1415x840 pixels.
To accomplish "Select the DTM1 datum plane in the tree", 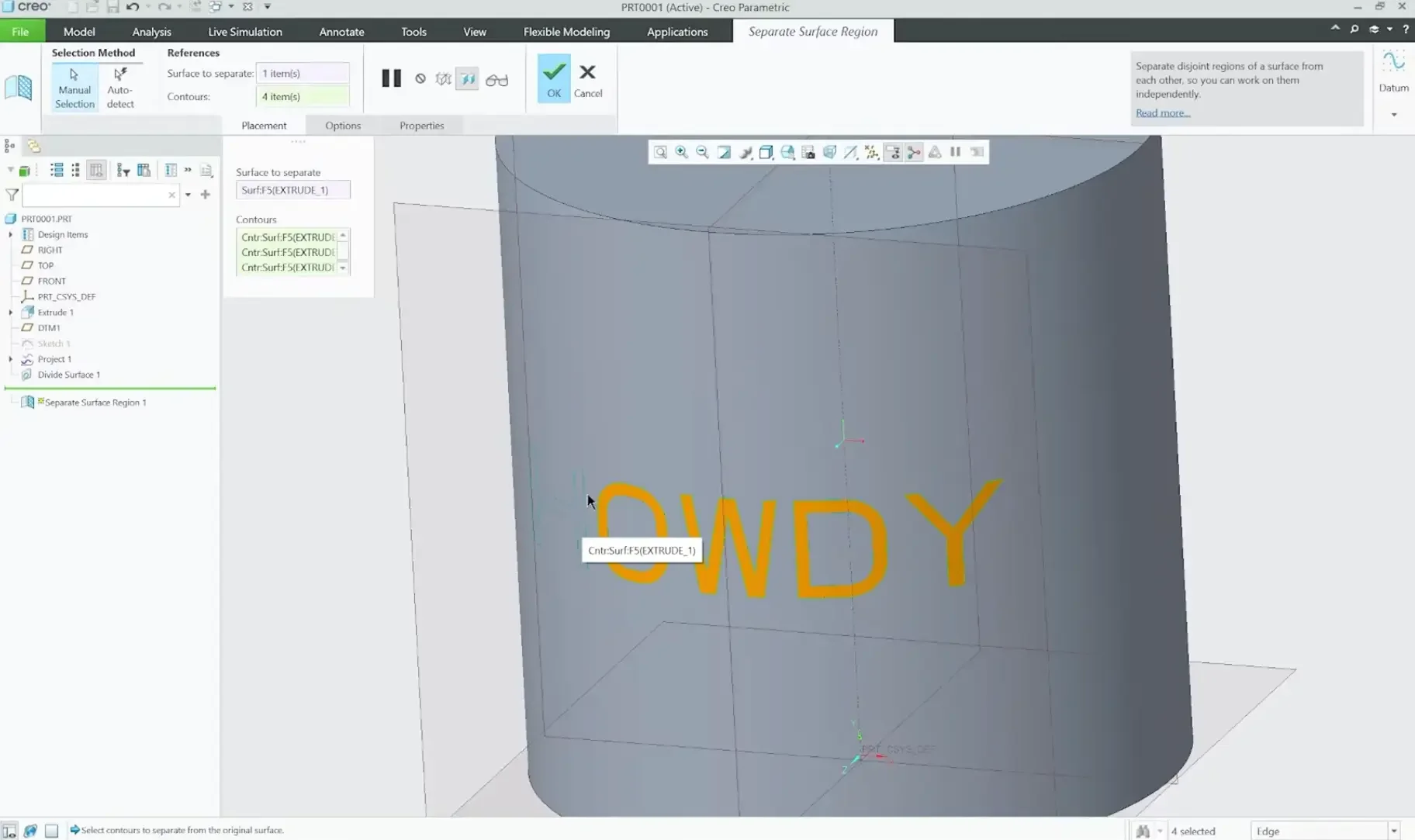I will [x=48, y=328].
